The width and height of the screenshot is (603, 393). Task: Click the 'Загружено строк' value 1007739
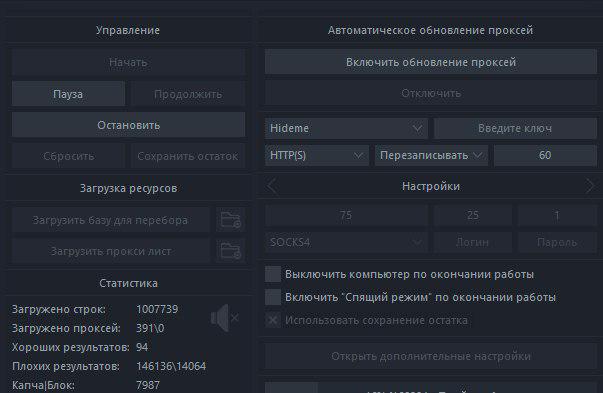tap(157, 309)
